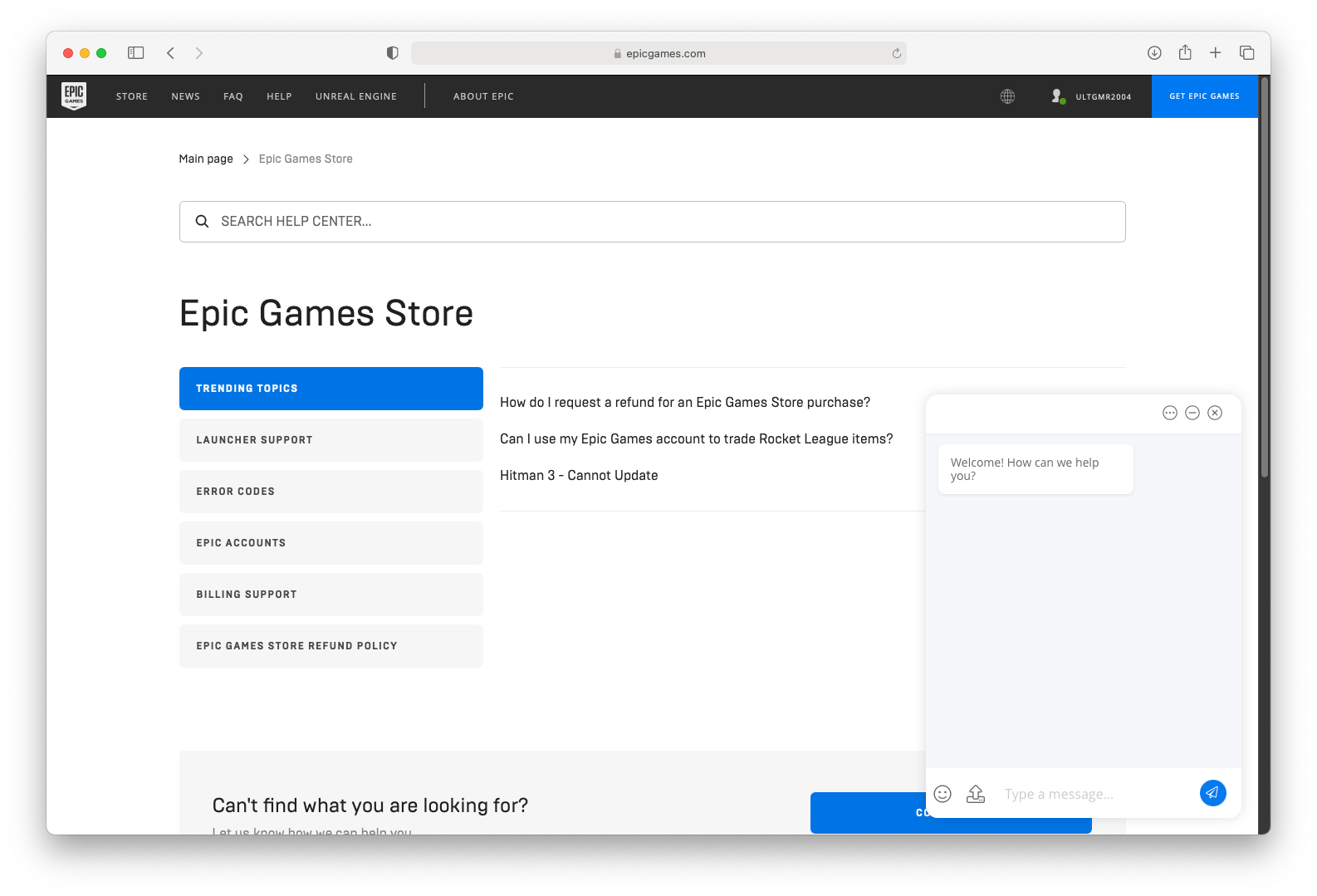Toggle the Safari sidebar
This screenshot has width=1317, height=896.
click(136, 53)
